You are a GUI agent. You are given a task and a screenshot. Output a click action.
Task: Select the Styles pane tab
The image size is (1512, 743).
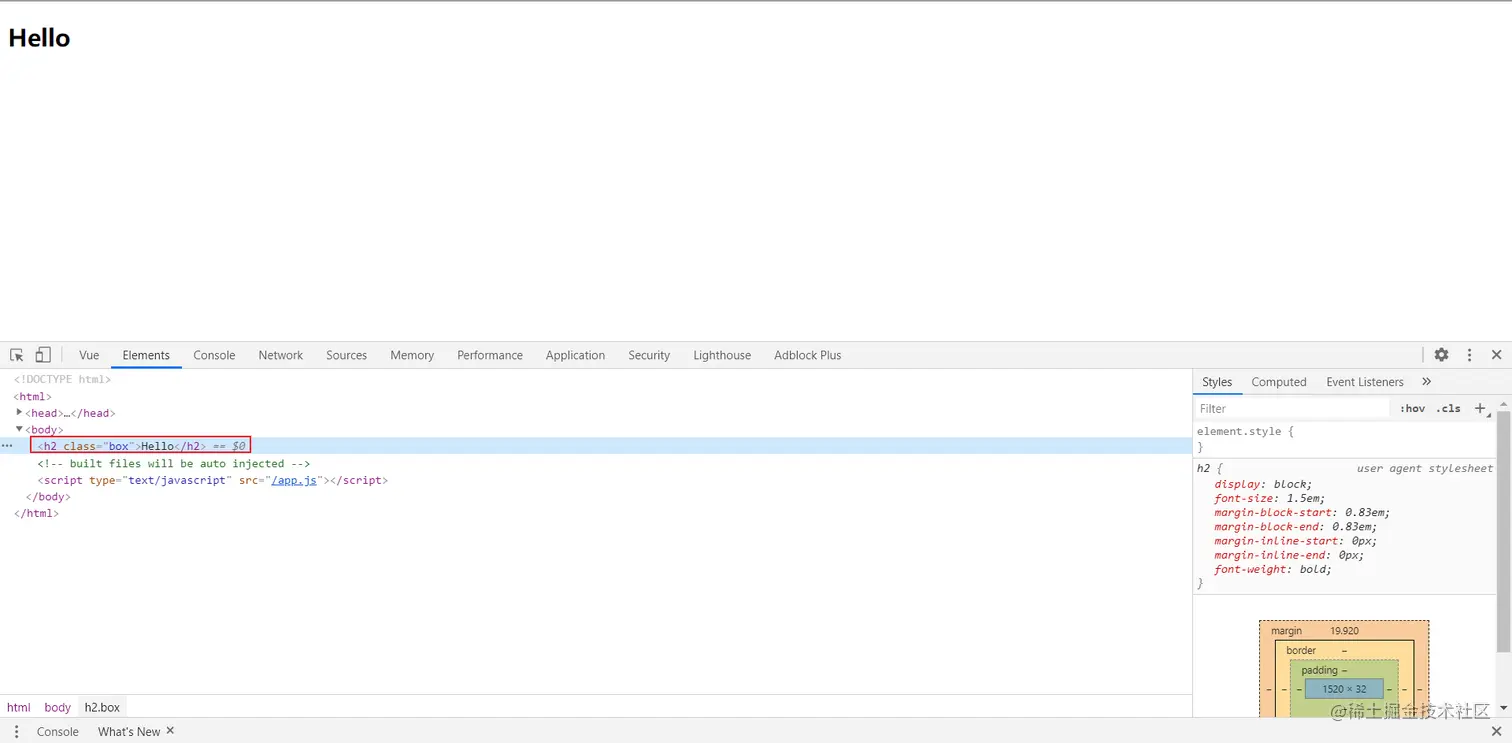coord(1217,382)
